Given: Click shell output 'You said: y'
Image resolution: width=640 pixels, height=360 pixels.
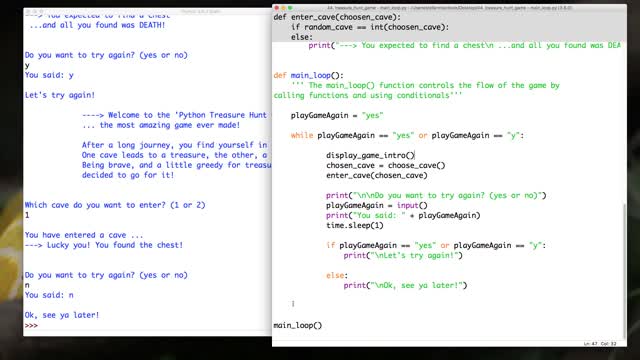Looking at the screenshot, I should pyautogui.click(x=49, y=75).
